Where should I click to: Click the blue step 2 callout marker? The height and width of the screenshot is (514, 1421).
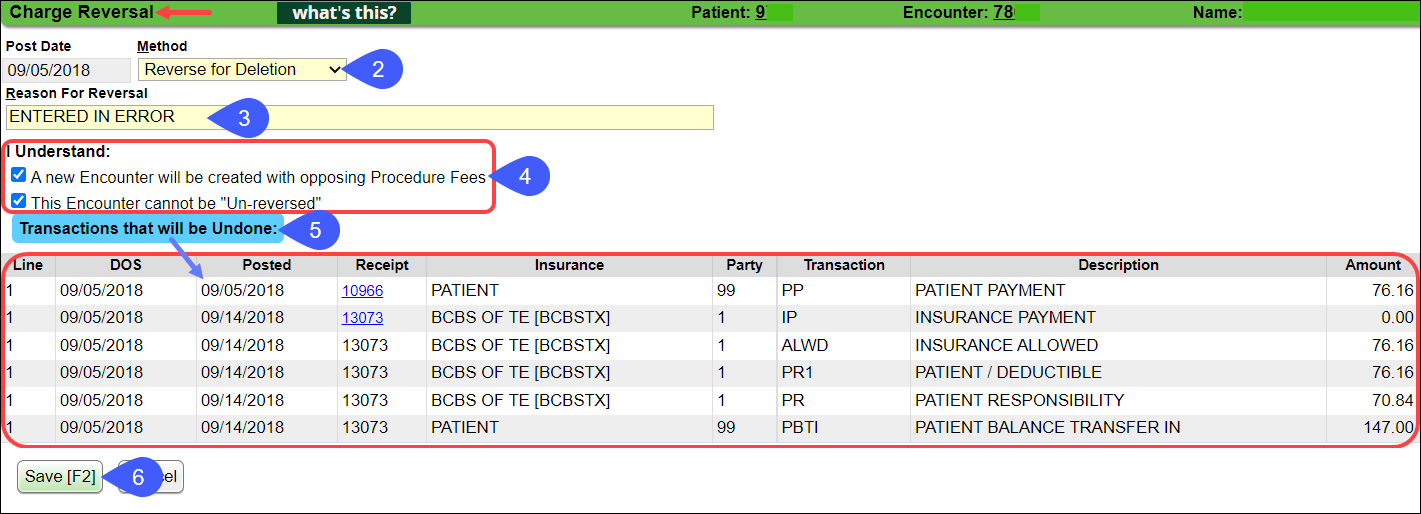380,70
